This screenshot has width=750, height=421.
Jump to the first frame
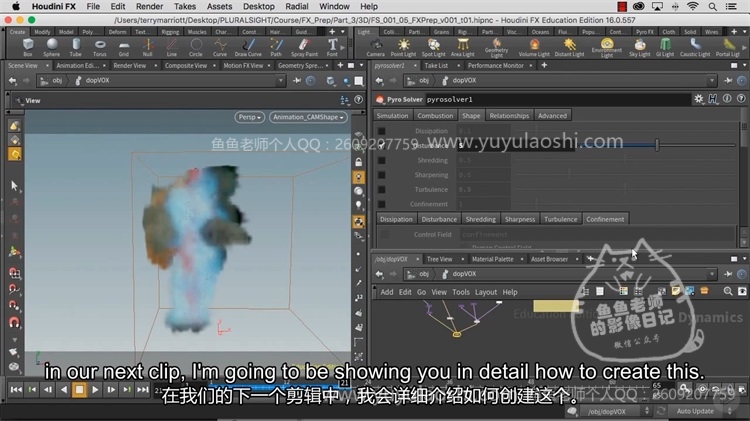(16, 390)
